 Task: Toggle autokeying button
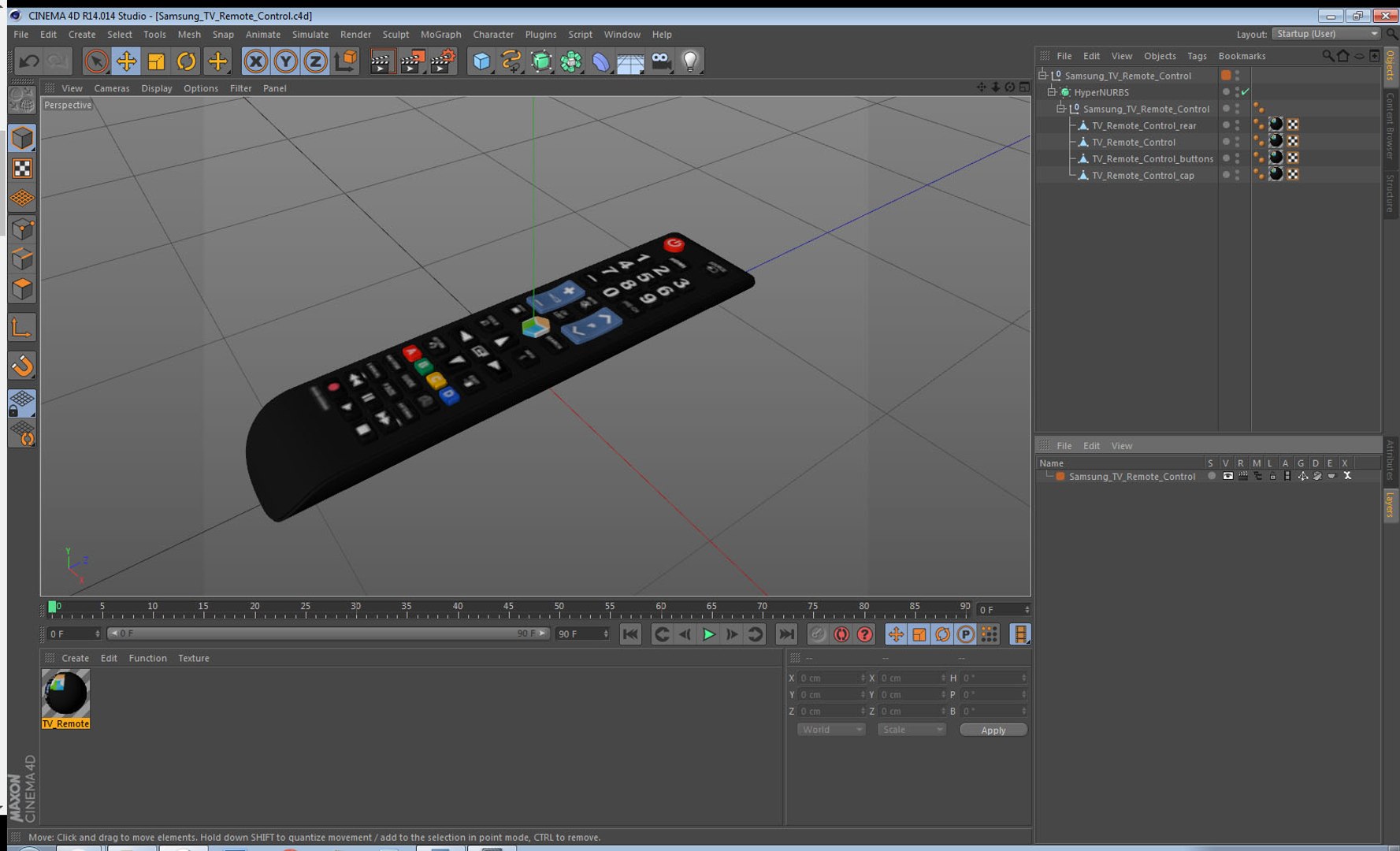841,634
